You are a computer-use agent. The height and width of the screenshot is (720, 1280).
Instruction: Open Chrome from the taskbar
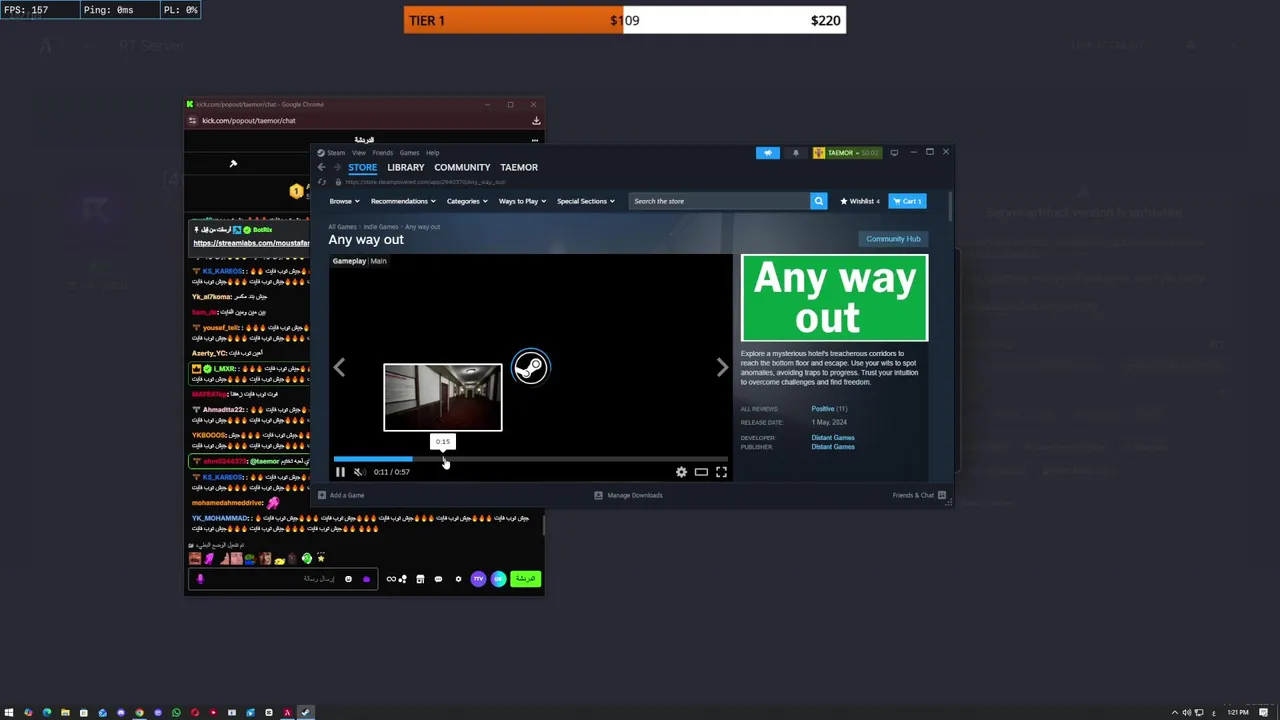click(139, 712)
